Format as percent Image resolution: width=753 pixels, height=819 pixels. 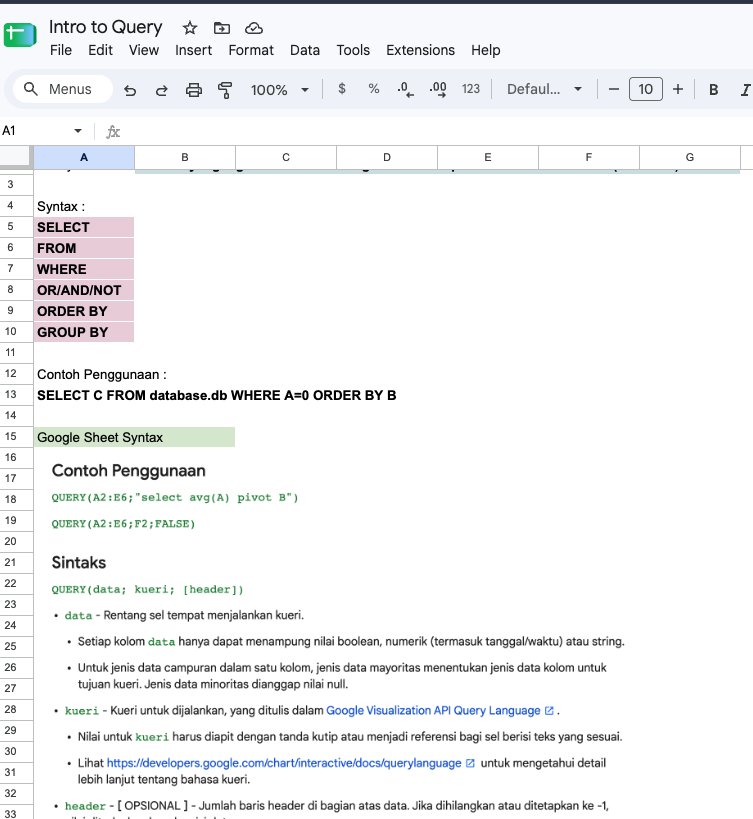point(373,89)
